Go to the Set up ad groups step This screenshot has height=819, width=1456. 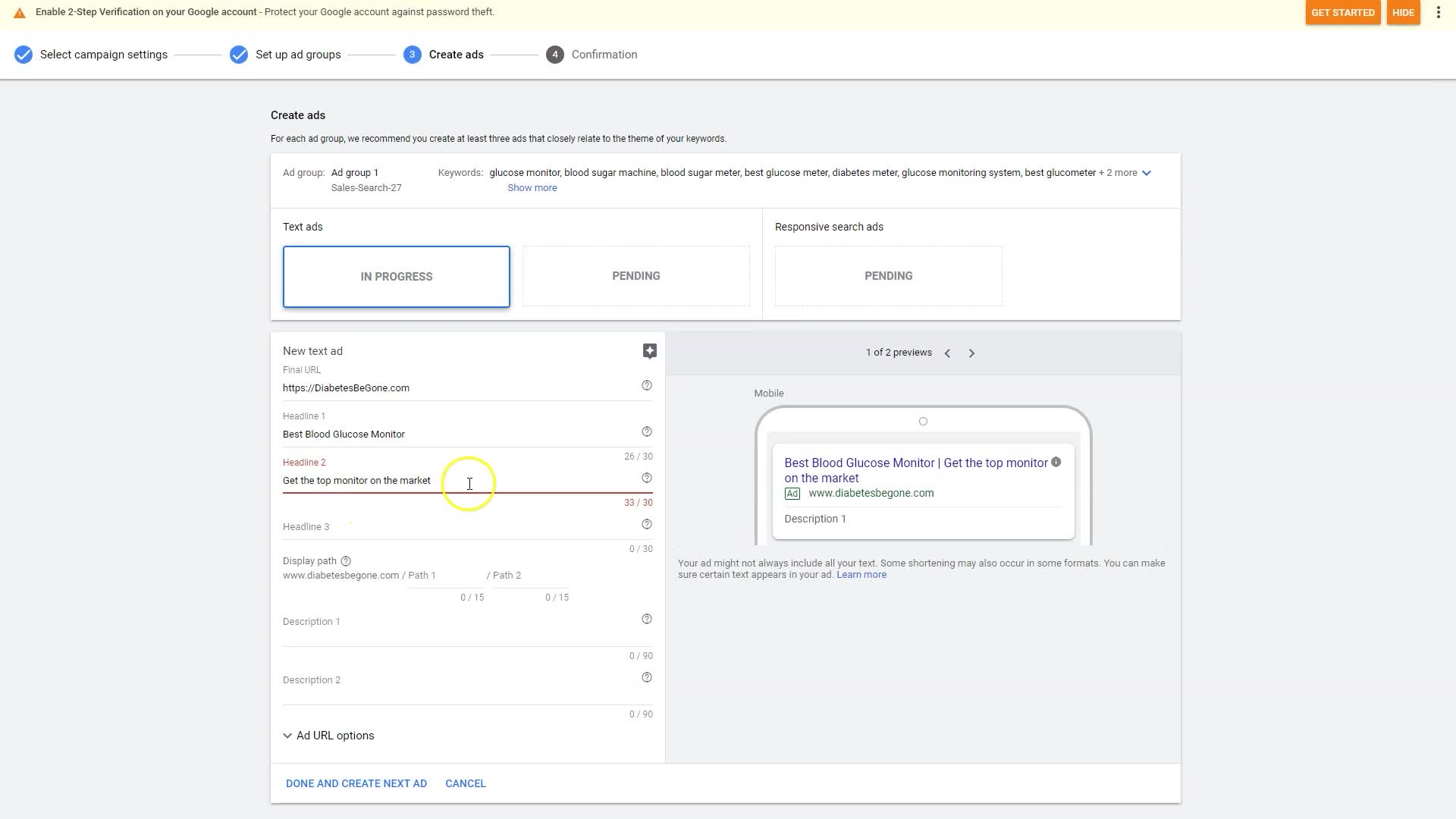297,55
